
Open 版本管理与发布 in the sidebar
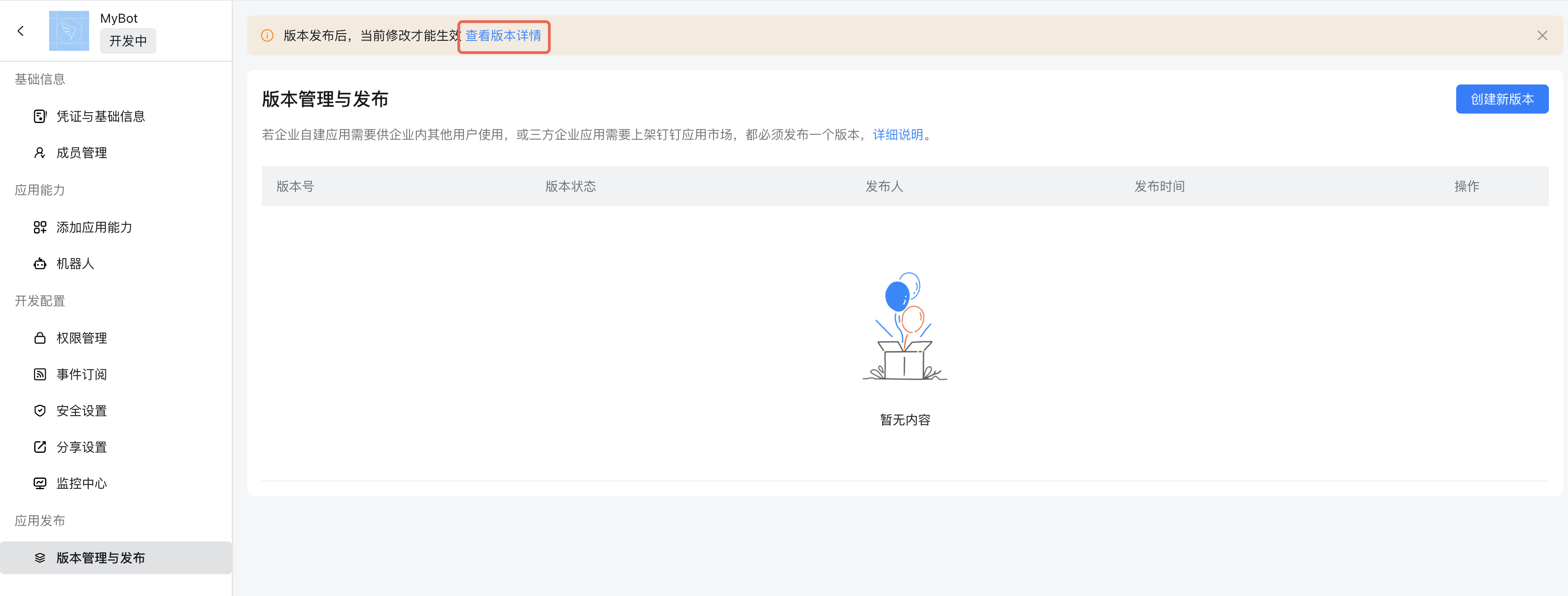[100, 558]
